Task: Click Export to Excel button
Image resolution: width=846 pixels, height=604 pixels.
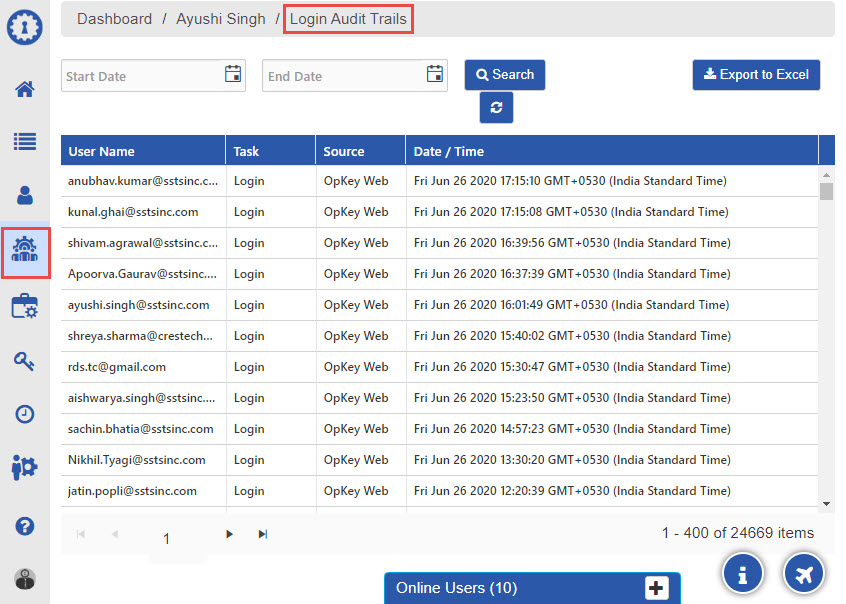Action: click(x=756, y=75)
